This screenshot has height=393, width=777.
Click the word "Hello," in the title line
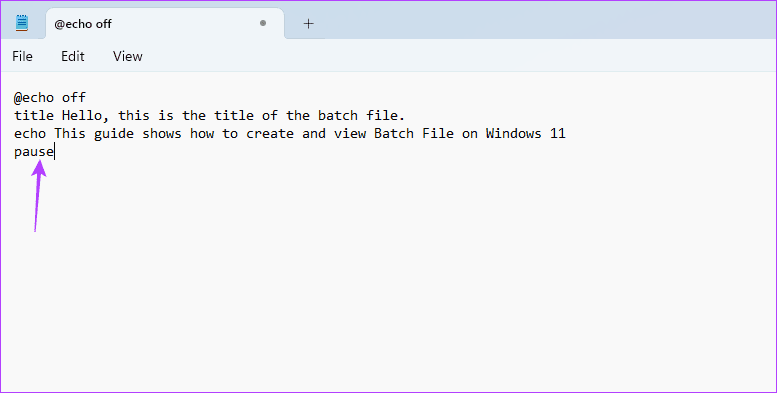tap(86, 116)
